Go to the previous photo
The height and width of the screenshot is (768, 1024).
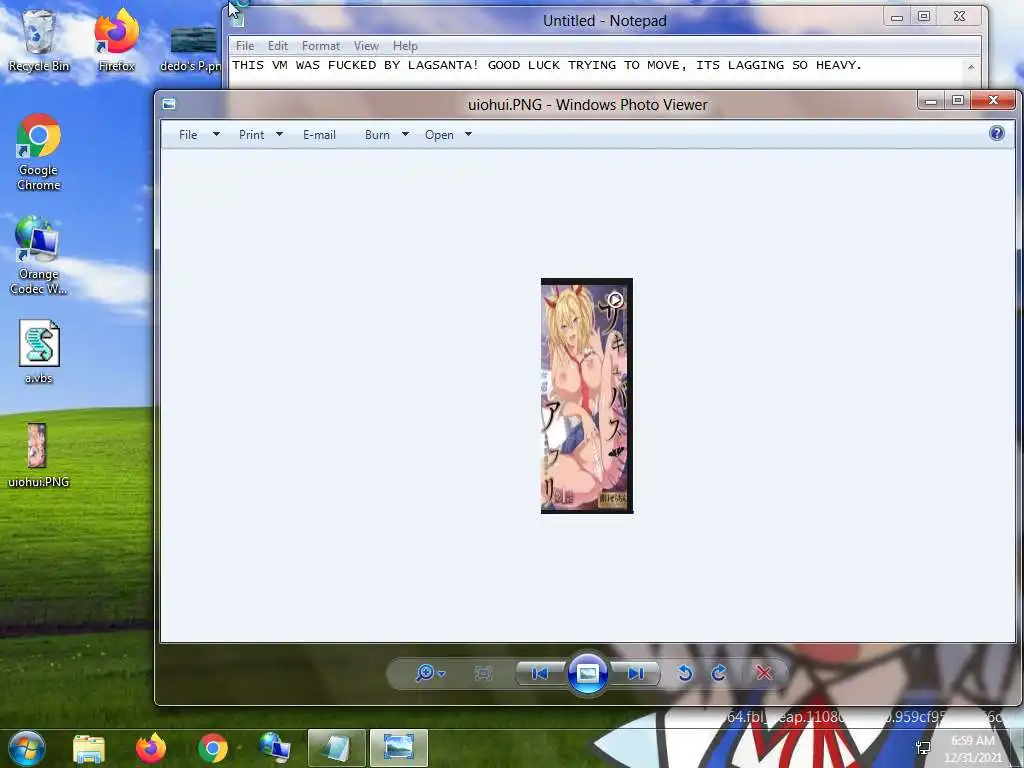tap(539, 673)
